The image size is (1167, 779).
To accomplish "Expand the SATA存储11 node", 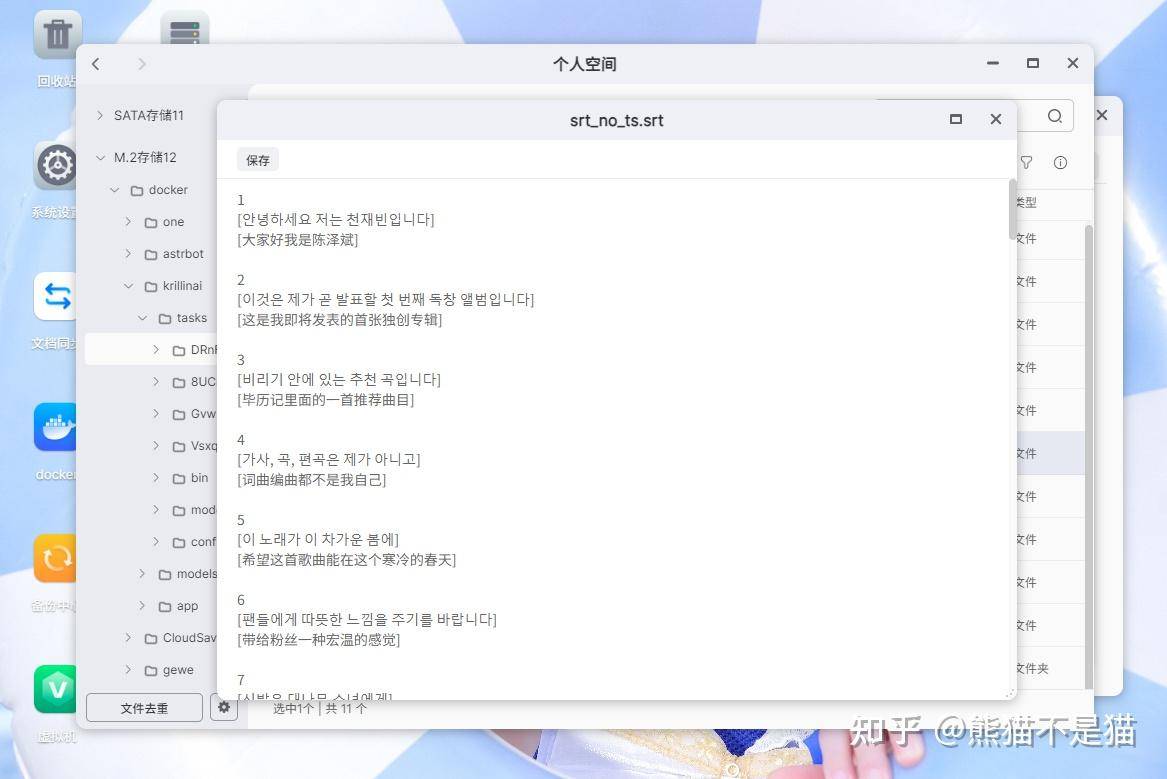I will click(100, 115).
